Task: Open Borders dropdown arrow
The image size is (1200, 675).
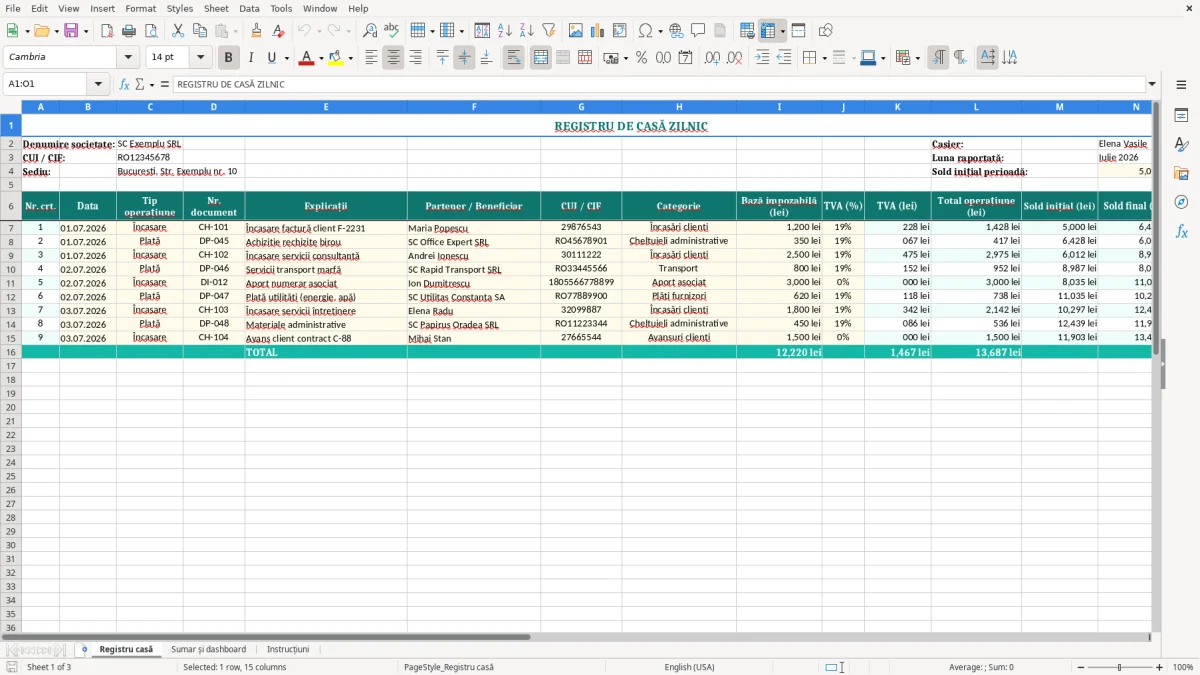Action: (x=824, y=58)
